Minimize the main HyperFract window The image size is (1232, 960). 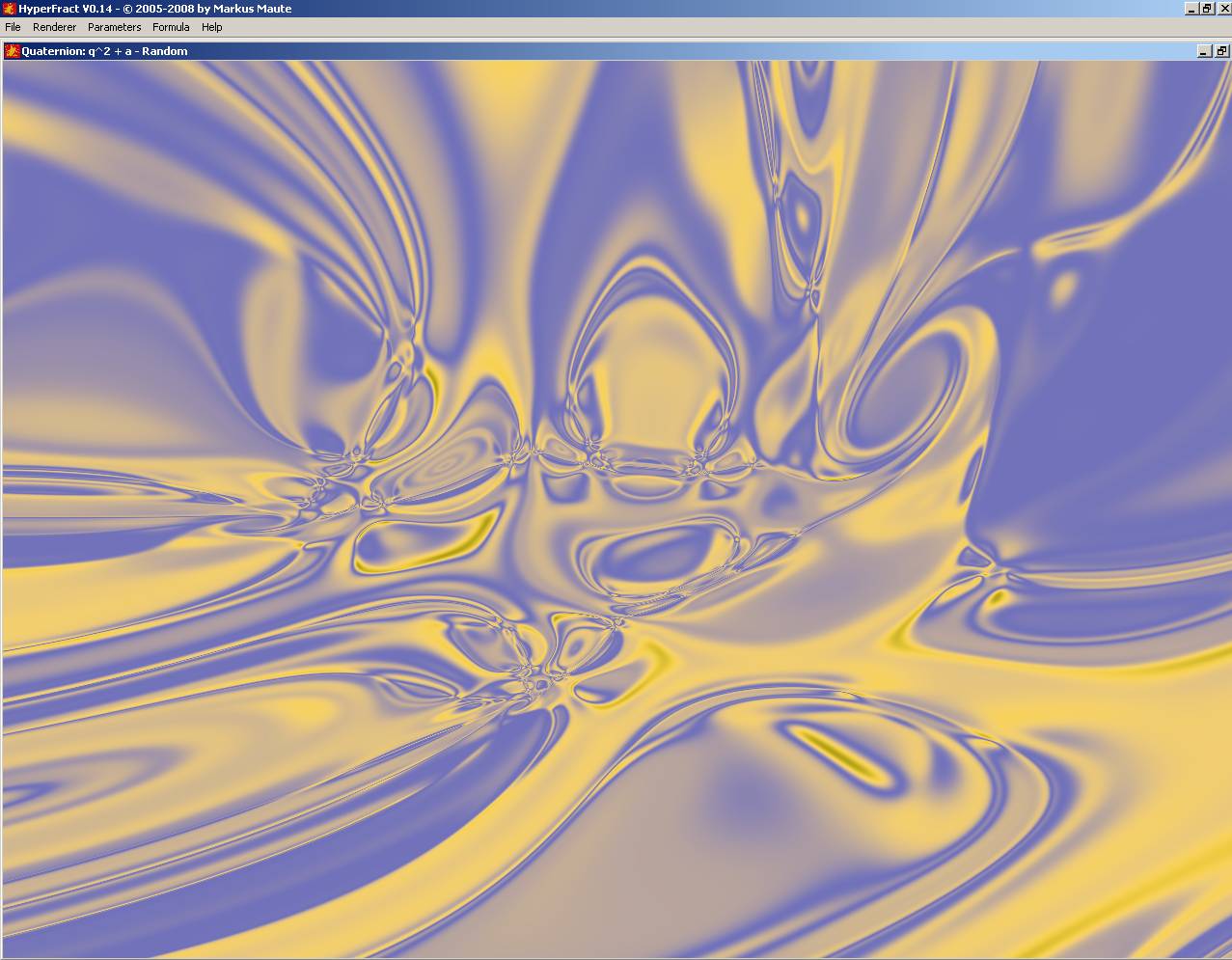point(1191,9)
